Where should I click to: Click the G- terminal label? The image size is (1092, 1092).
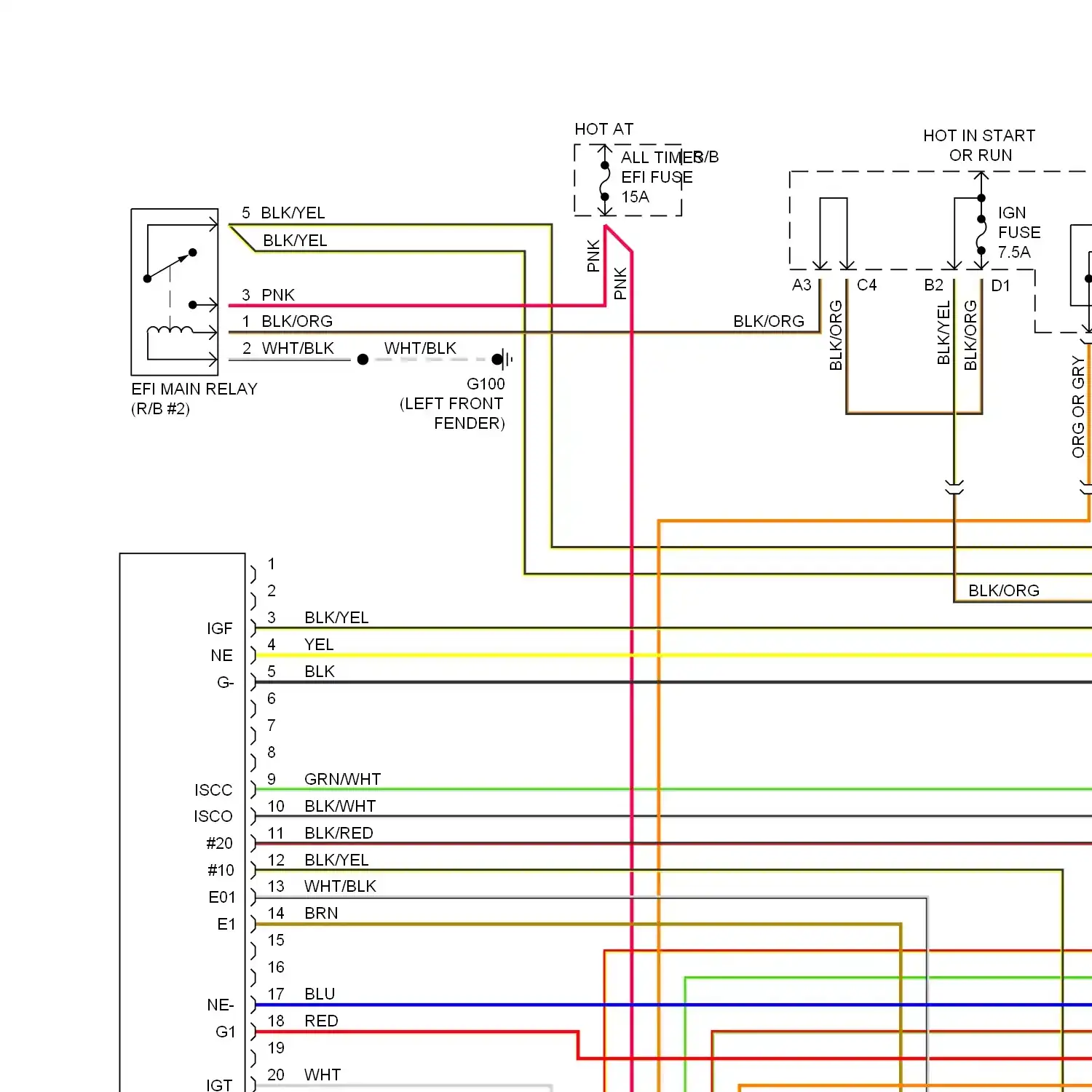tap(226, 682)
